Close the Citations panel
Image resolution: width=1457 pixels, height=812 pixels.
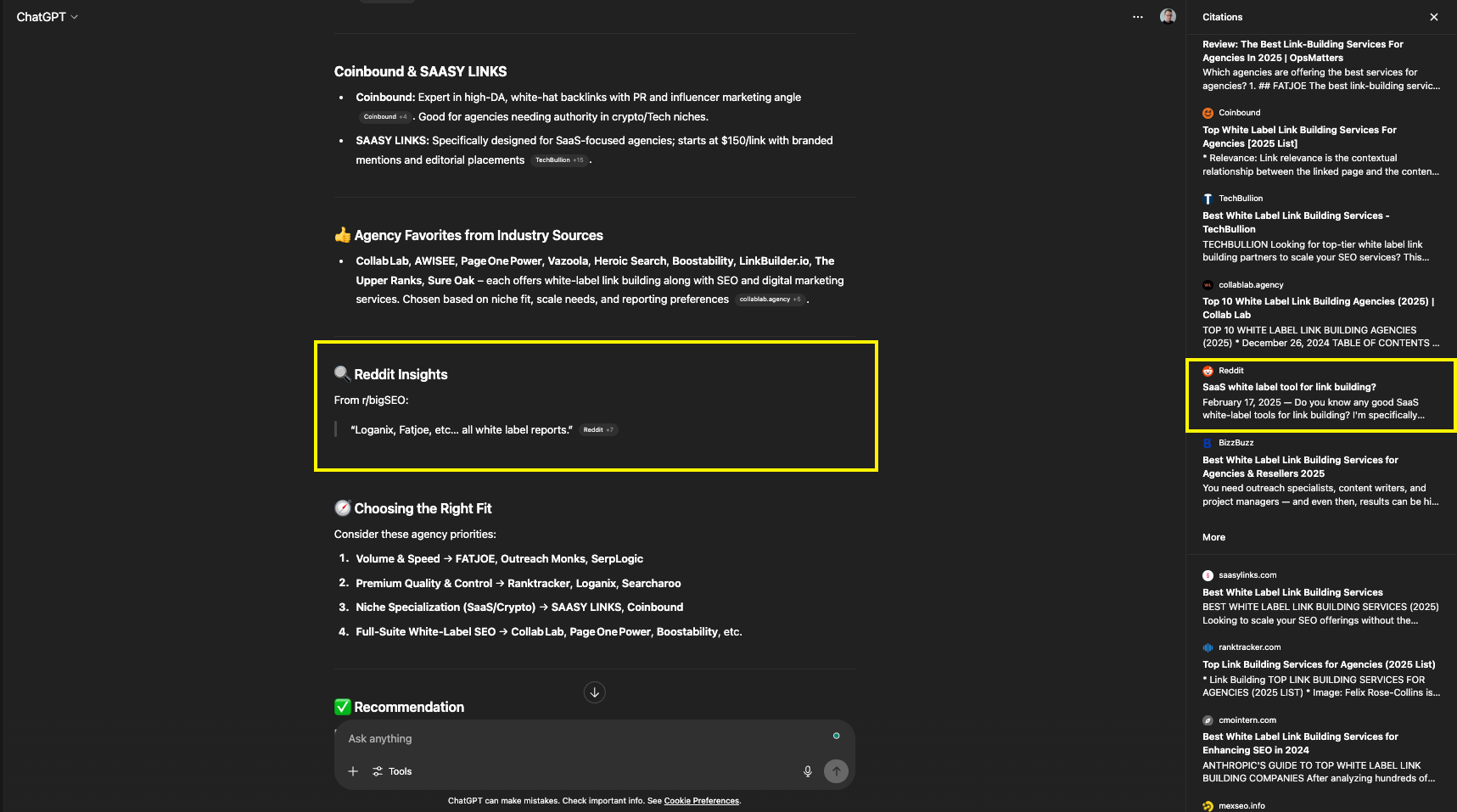pyautogui.click(x=1433, y=16)
